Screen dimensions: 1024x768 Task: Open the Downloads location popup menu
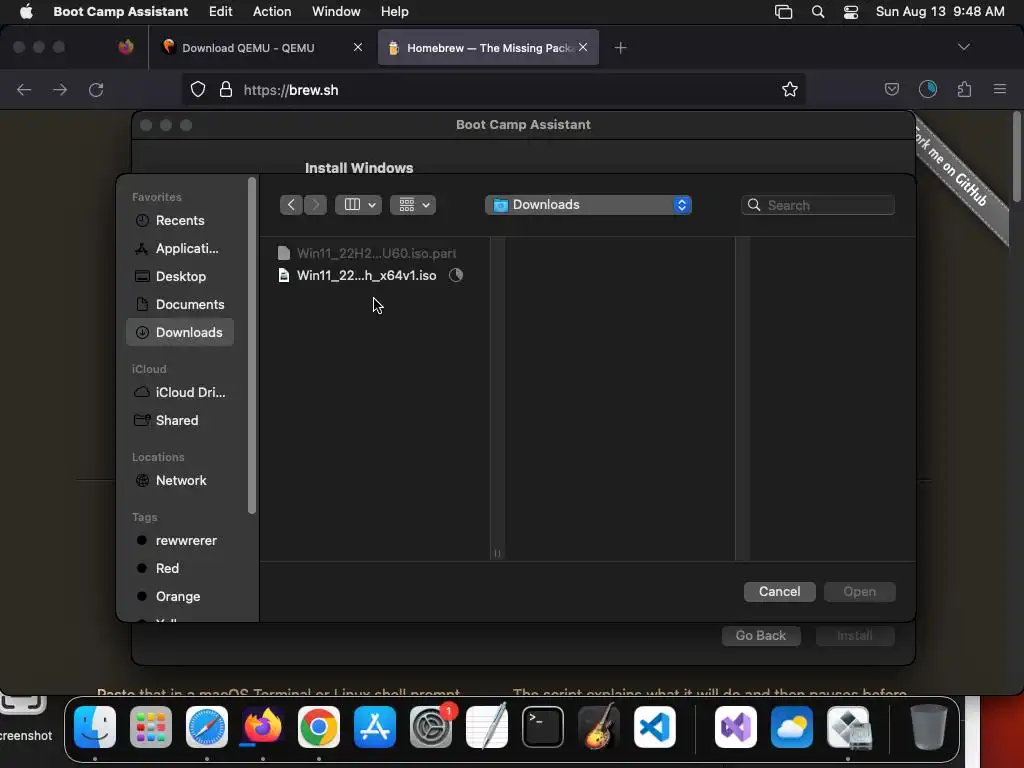click(588, 205)
